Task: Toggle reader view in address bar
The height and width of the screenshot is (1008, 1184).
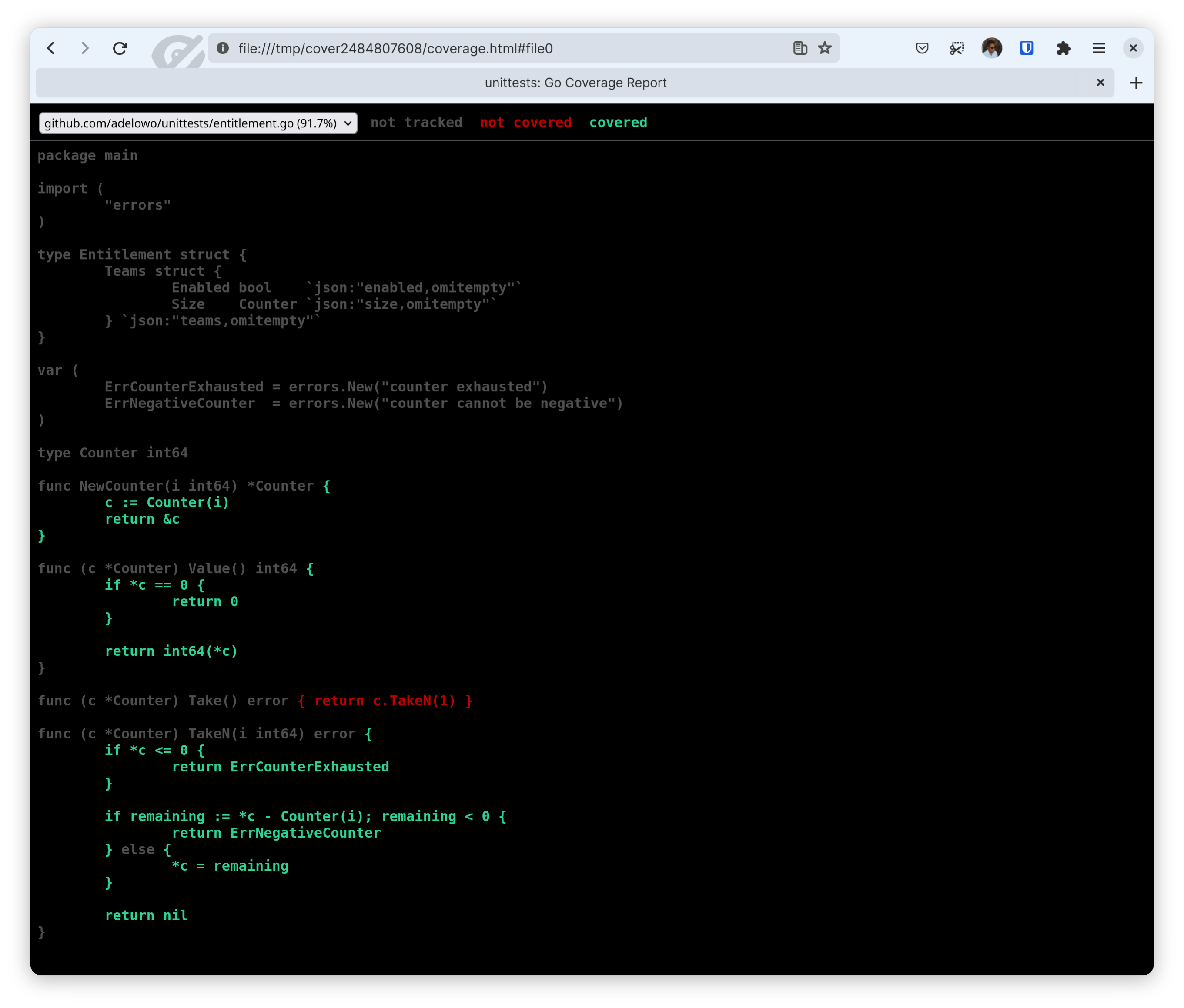Action: tap(800, 48)
